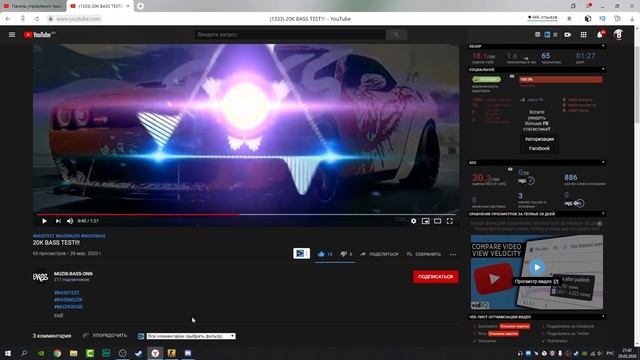Enable miniplayer mode
640x360 pixels.
coord(425,221)
